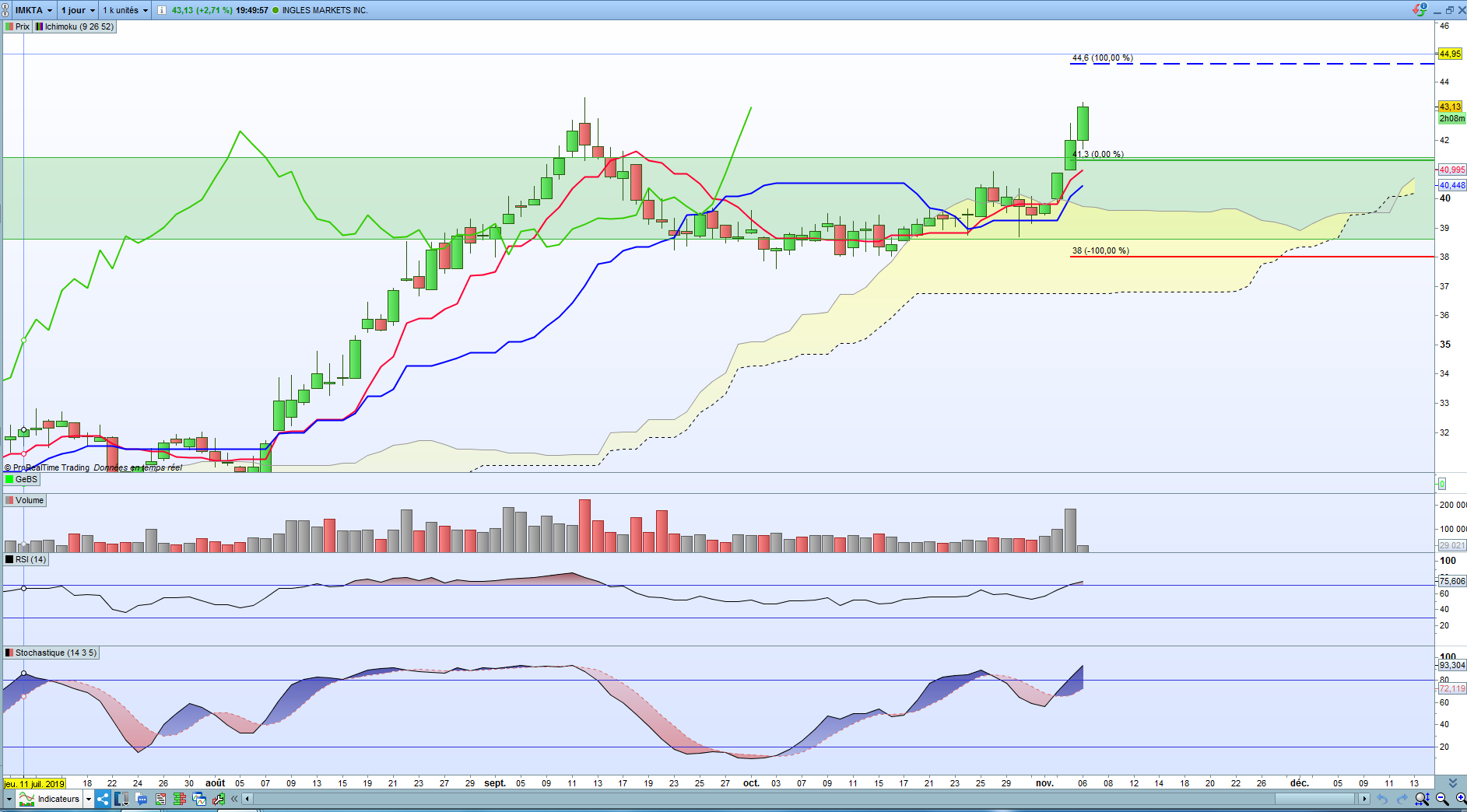Open the duplicate chart windows icon
The height and width of the screenshot is (812, 1467).
[199, 799]
